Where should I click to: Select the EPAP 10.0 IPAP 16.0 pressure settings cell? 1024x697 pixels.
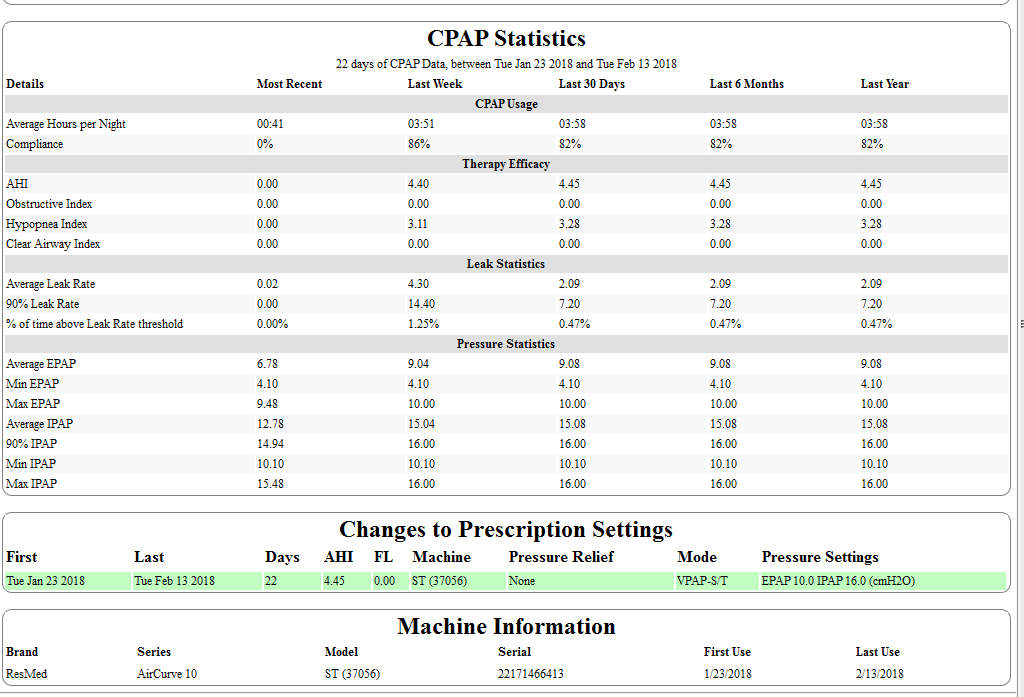[837, 581]
